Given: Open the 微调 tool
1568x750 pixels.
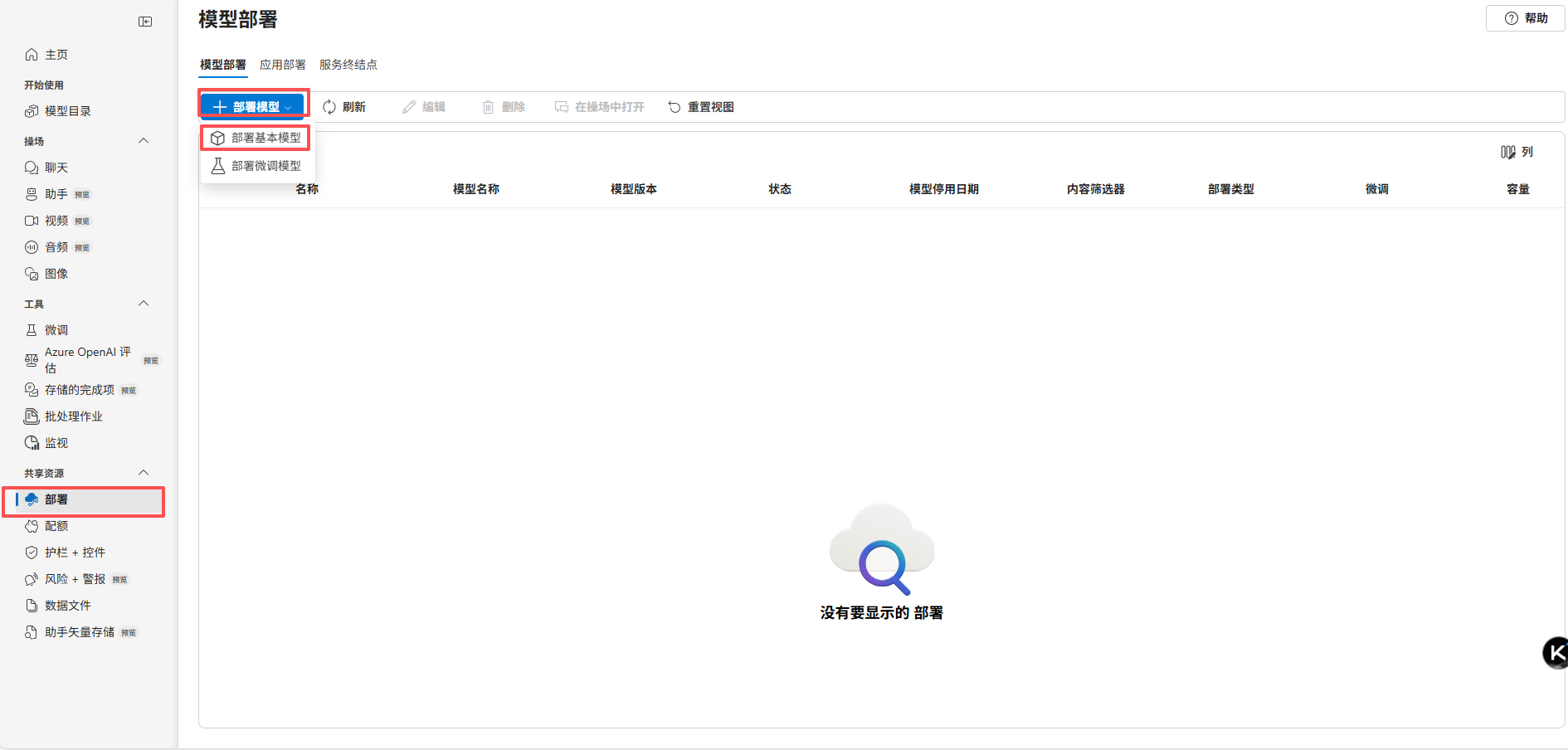Looking at the screenshot, I should click(56, 329).
